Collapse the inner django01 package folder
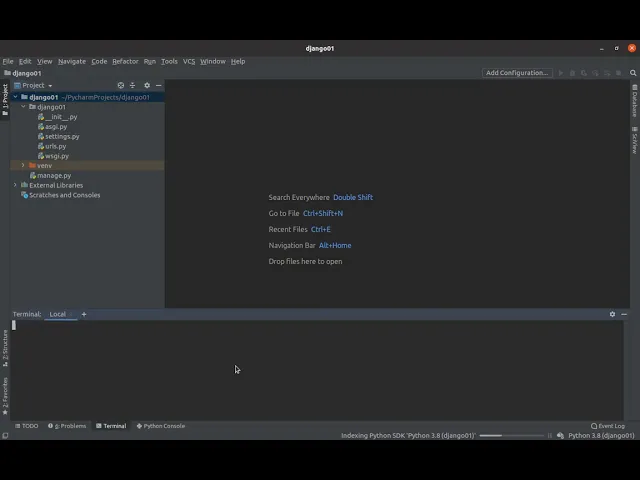Image resolution: width=640 pixels, height=480 pixels. pyautogui.click(x=23, y=107)
